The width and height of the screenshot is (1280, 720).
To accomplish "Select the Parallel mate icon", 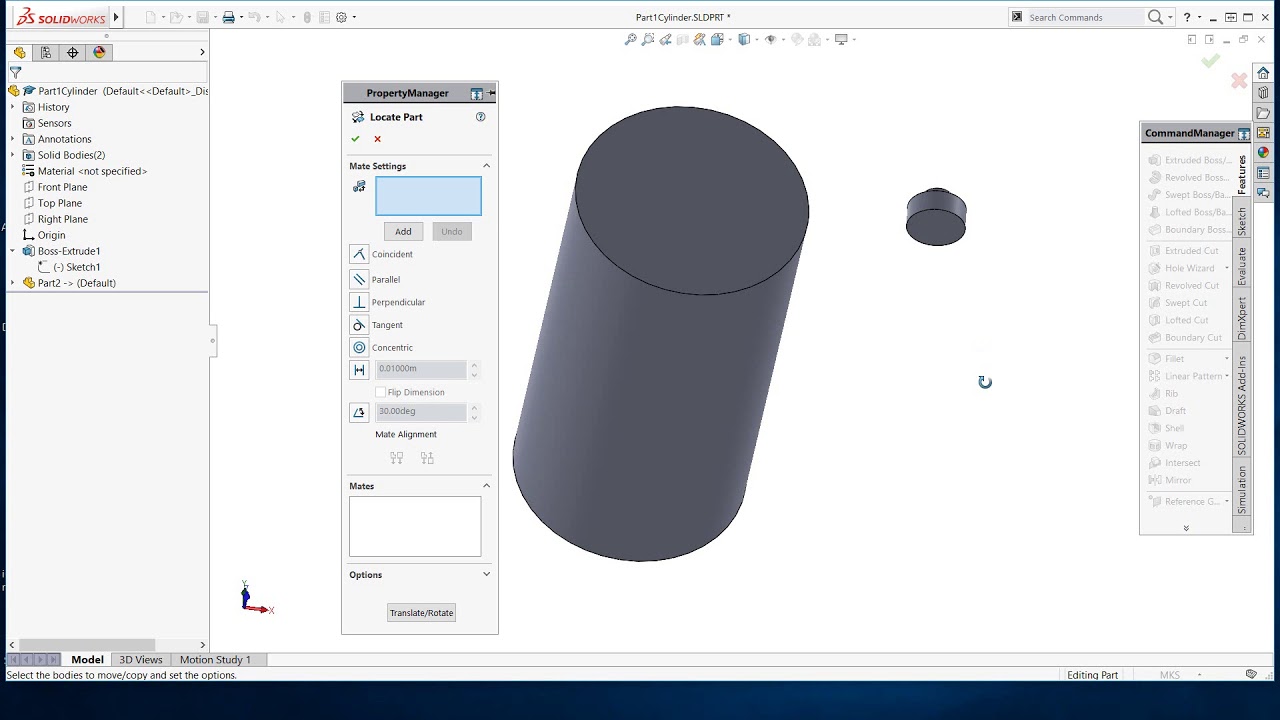I will pyautogui.click(x=359, y=279).
